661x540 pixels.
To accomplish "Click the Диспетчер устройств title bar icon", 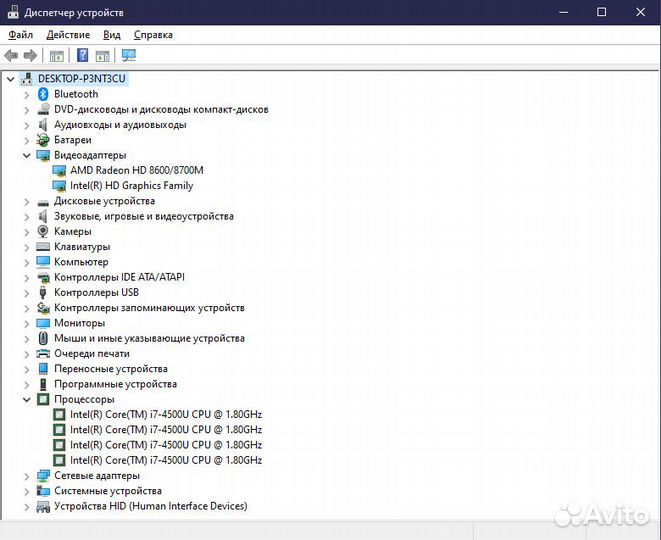I will tap(13, 12).
